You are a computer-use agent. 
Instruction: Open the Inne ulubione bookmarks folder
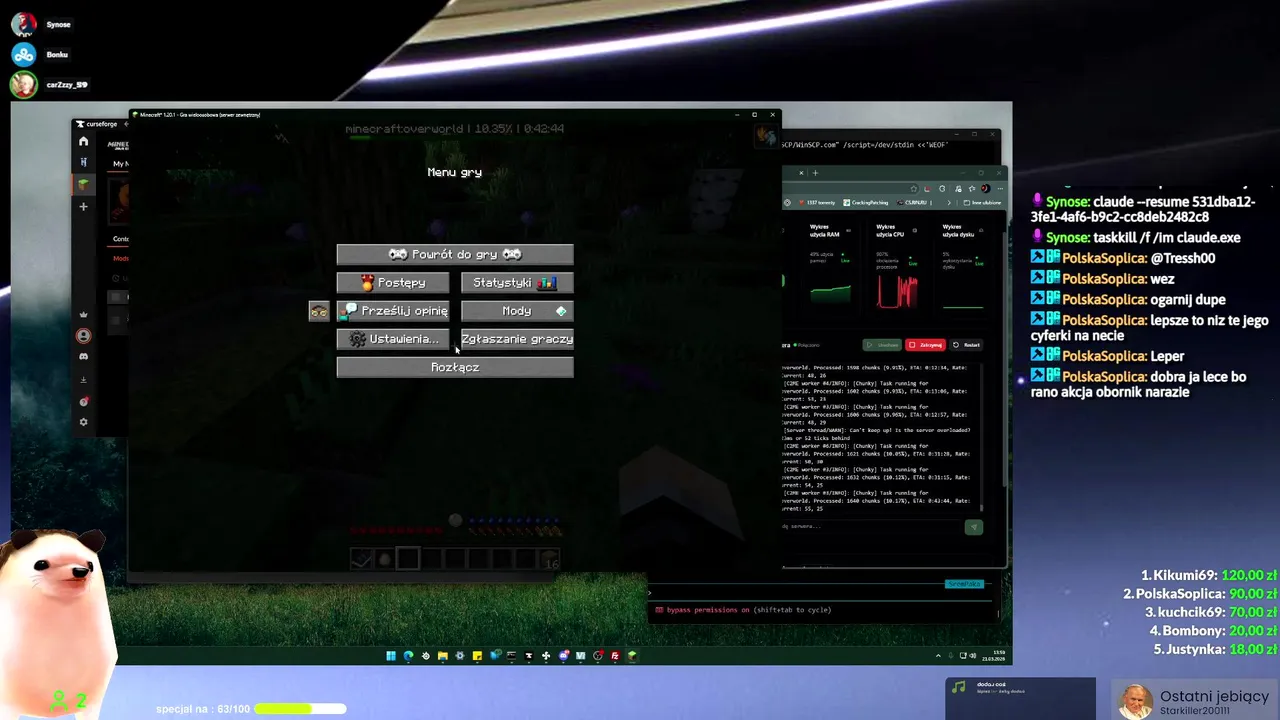click(982, 202)
